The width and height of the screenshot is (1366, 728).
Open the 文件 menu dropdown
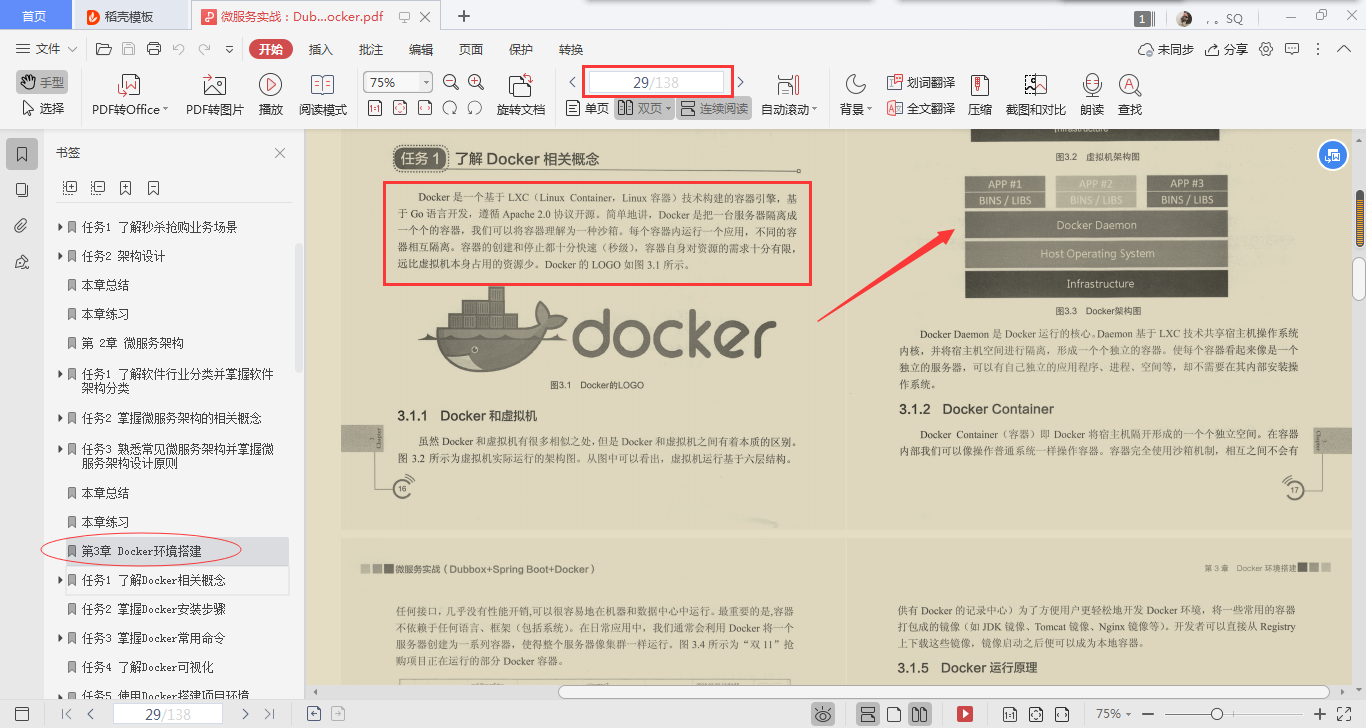coord(47,49)
